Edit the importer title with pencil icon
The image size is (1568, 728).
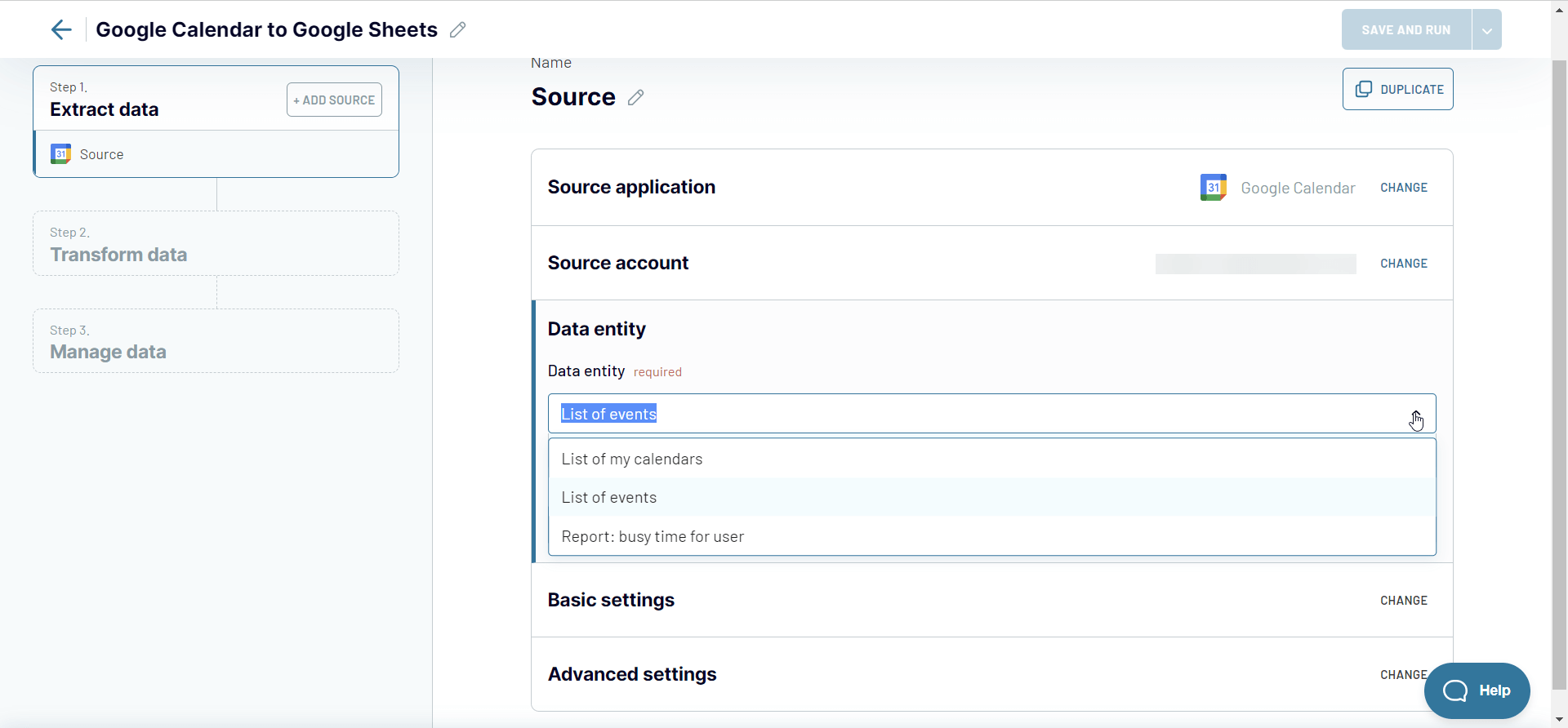click(x=458, y=30)
